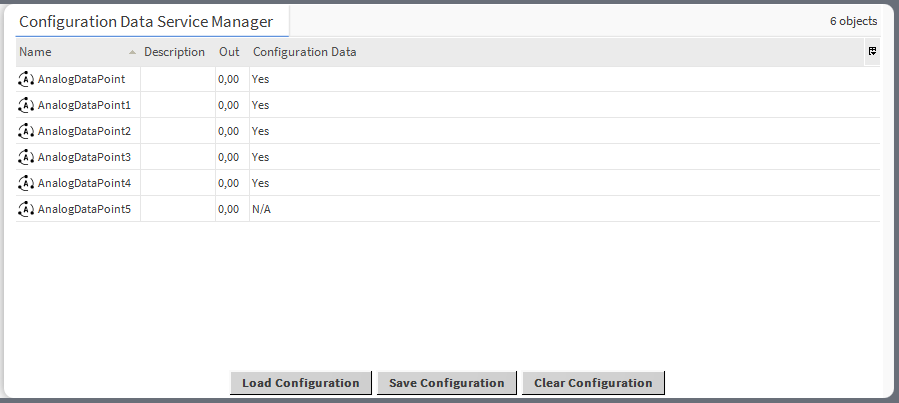Click the AnalogDataPoint1 point icon
Image resolution: width=899 pixels, height=403 pixels.
26,105
